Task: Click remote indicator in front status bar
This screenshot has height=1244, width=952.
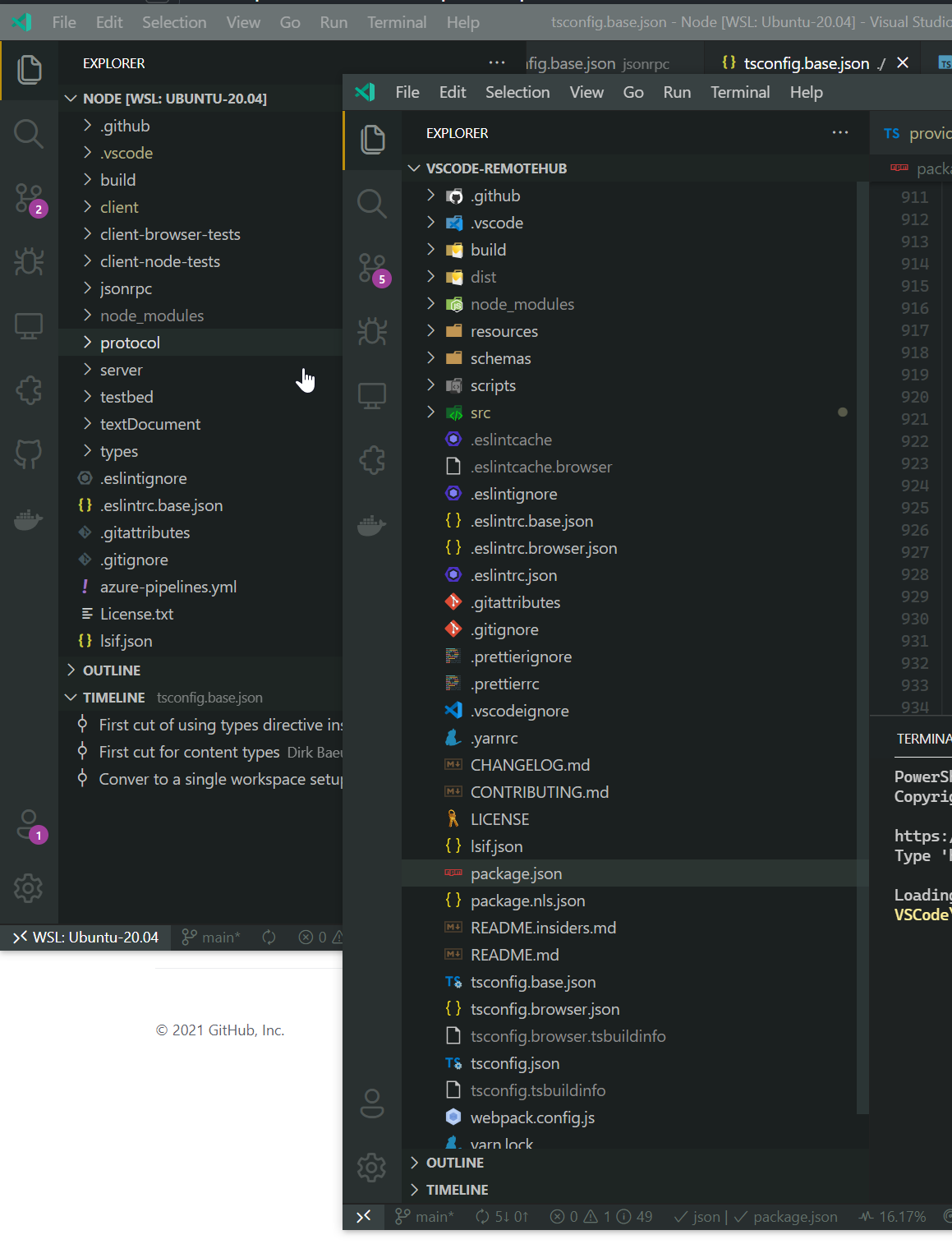Action: tap(364, 1217)
